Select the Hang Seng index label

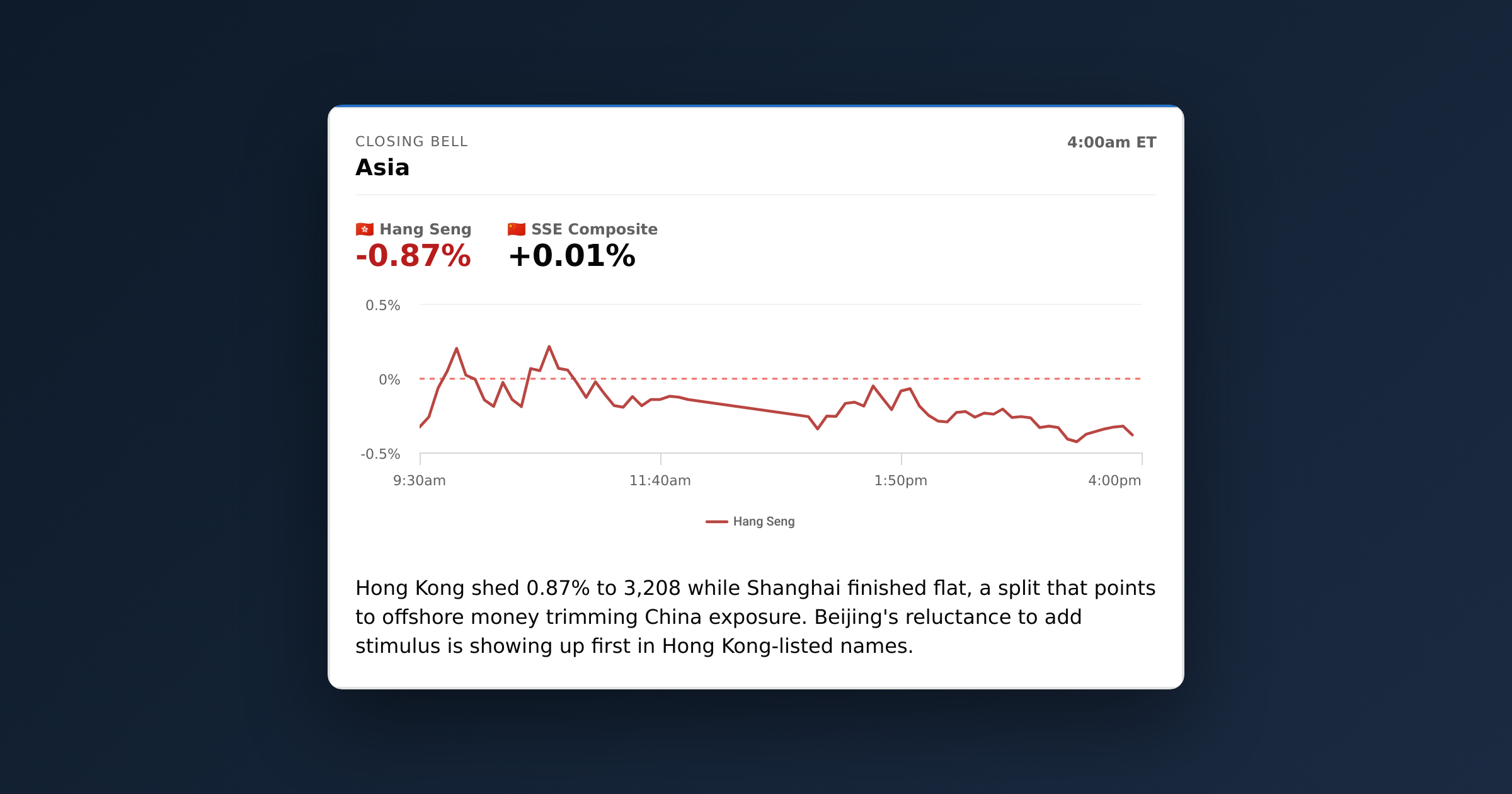(425, 229)
